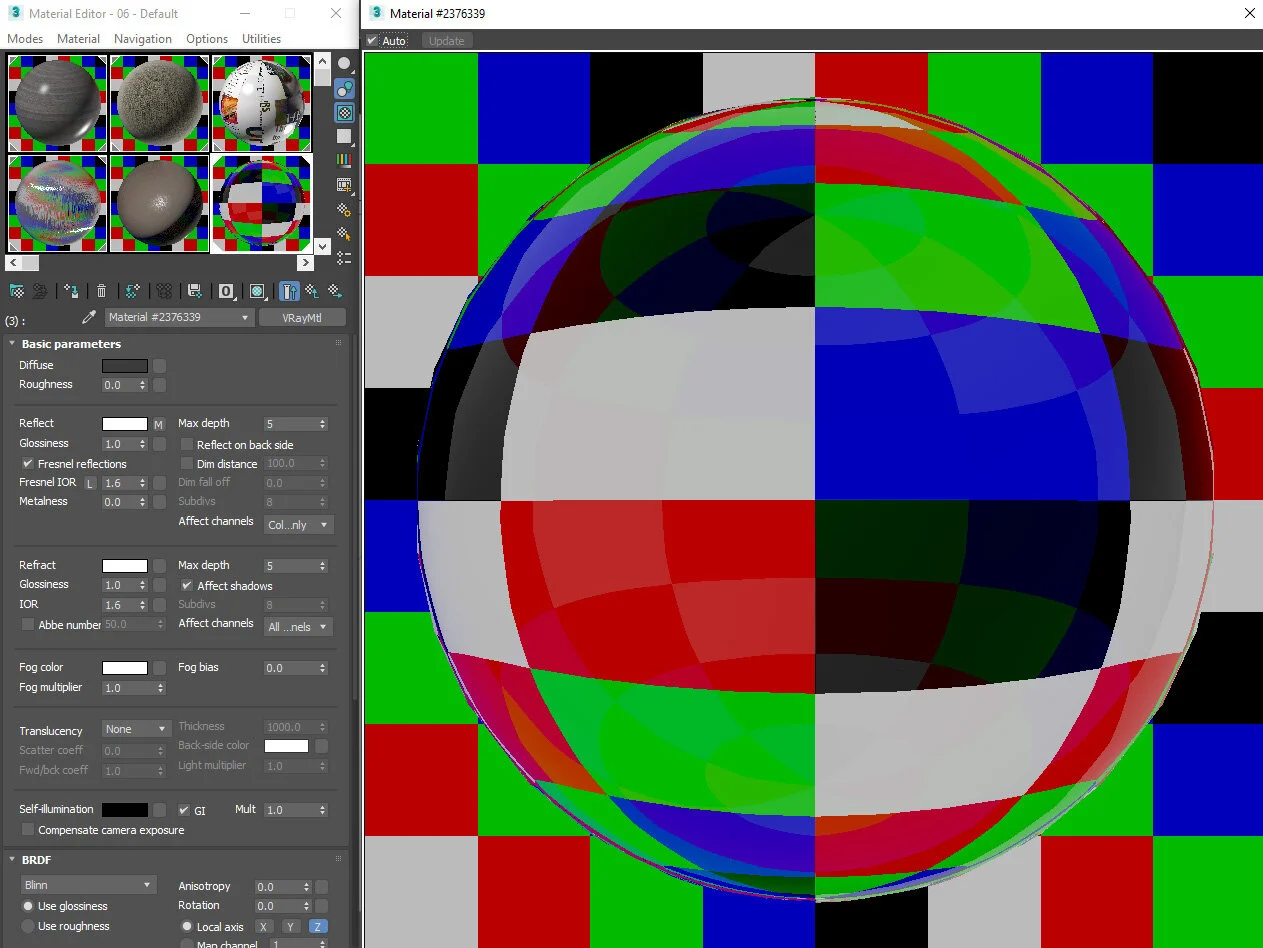The image size is (1263, 948).
Task: Click the Z axis button
Action: 318,927
